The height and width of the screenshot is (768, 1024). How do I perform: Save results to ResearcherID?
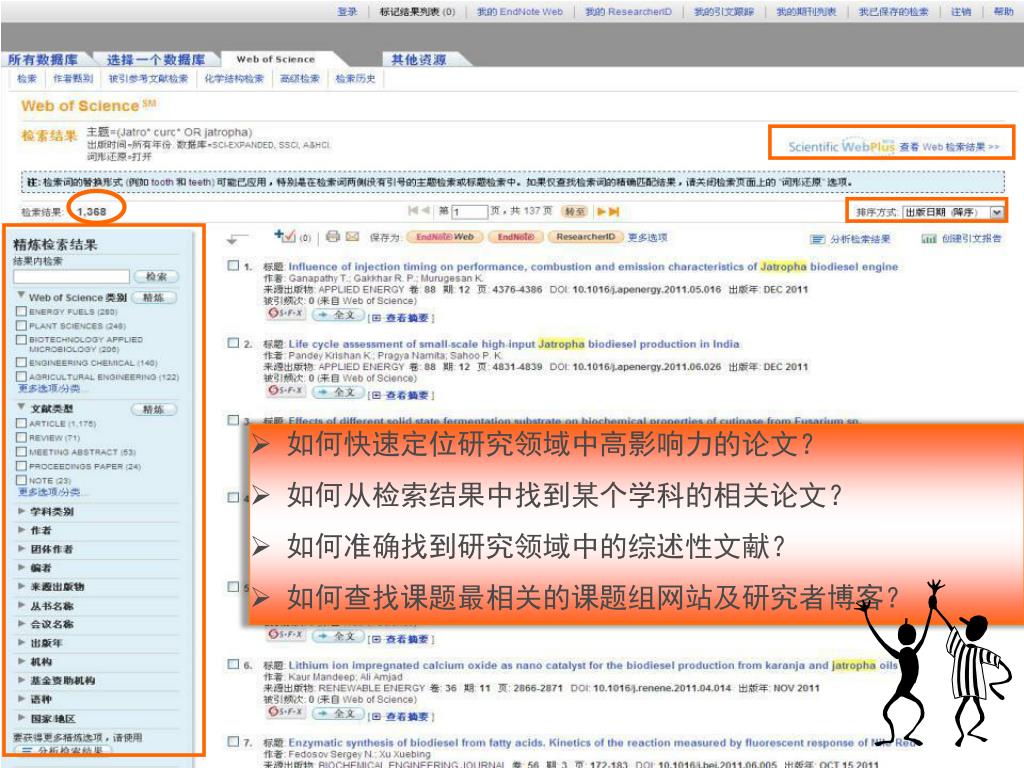pyautogui.click(x=586, y=237)
